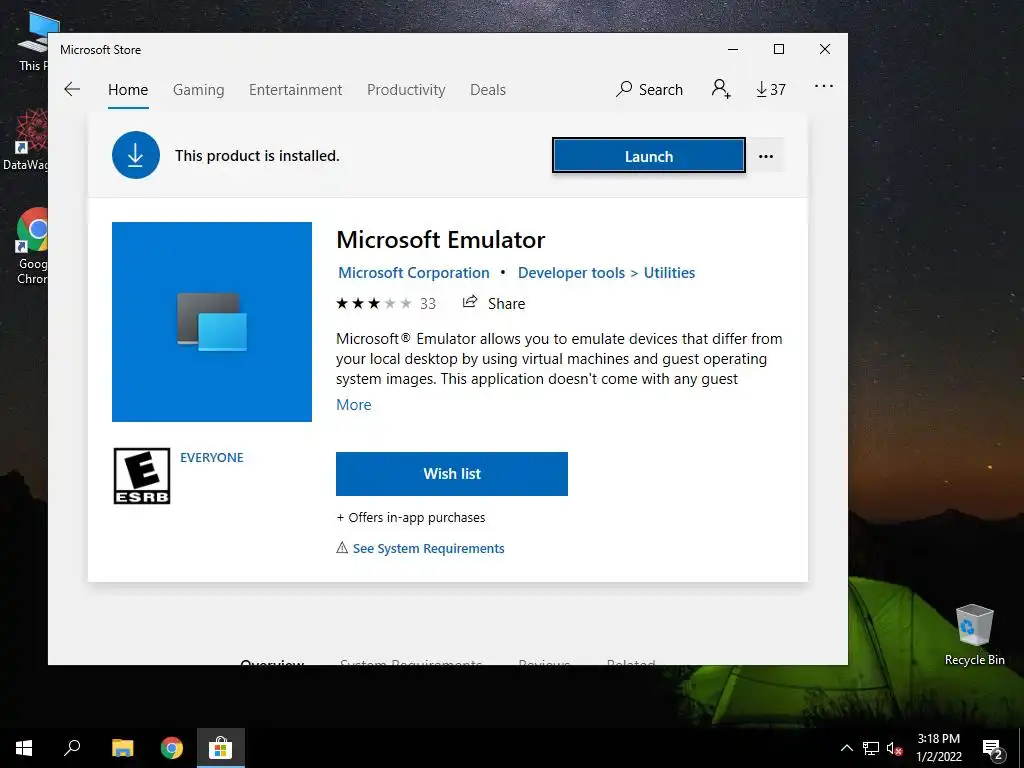This screenshot has height=768, width=1024.
Task: Open the Productivity tab
Action: (406, 89)
